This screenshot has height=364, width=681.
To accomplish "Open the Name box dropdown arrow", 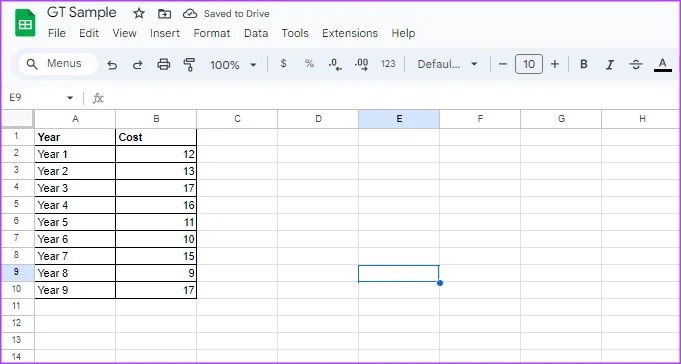I will (70, 98).
